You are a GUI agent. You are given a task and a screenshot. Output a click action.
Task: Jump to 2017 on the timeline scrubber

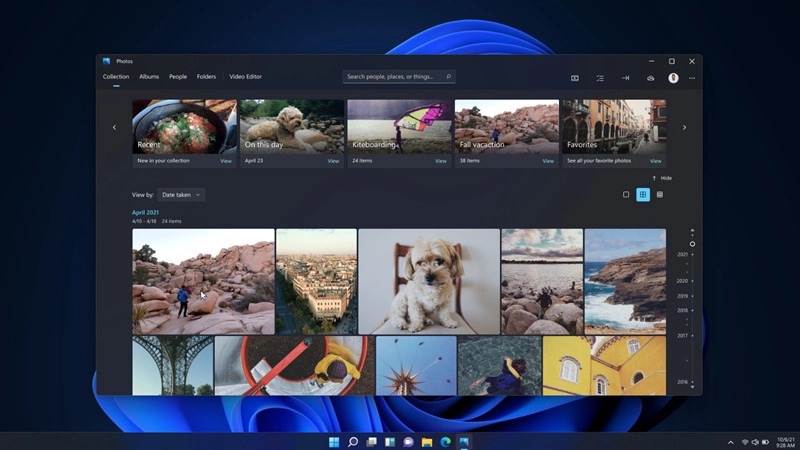click(x=682, y=336)
